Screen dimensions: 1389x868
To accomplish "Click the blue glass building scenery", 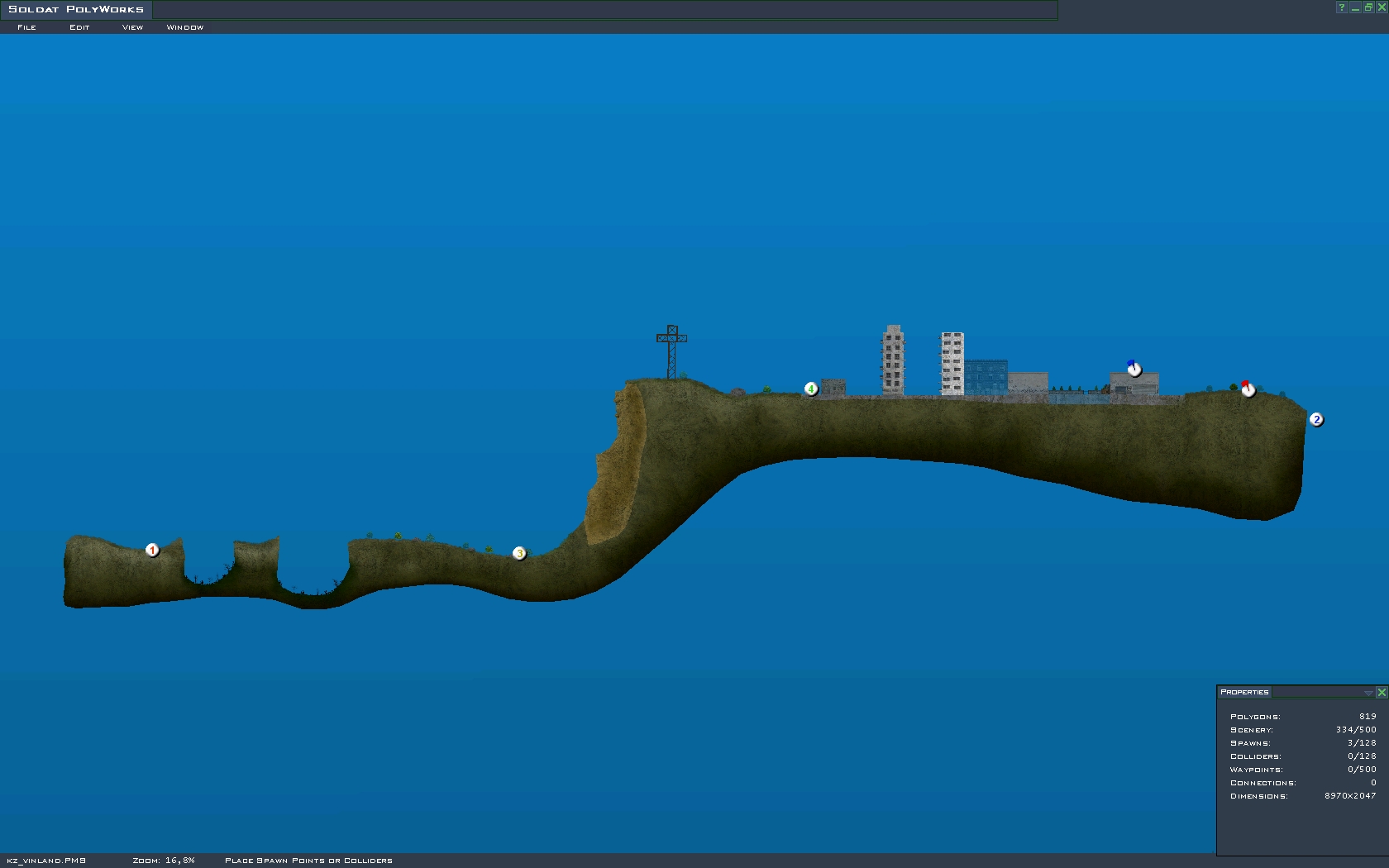I will pos(986,377).
